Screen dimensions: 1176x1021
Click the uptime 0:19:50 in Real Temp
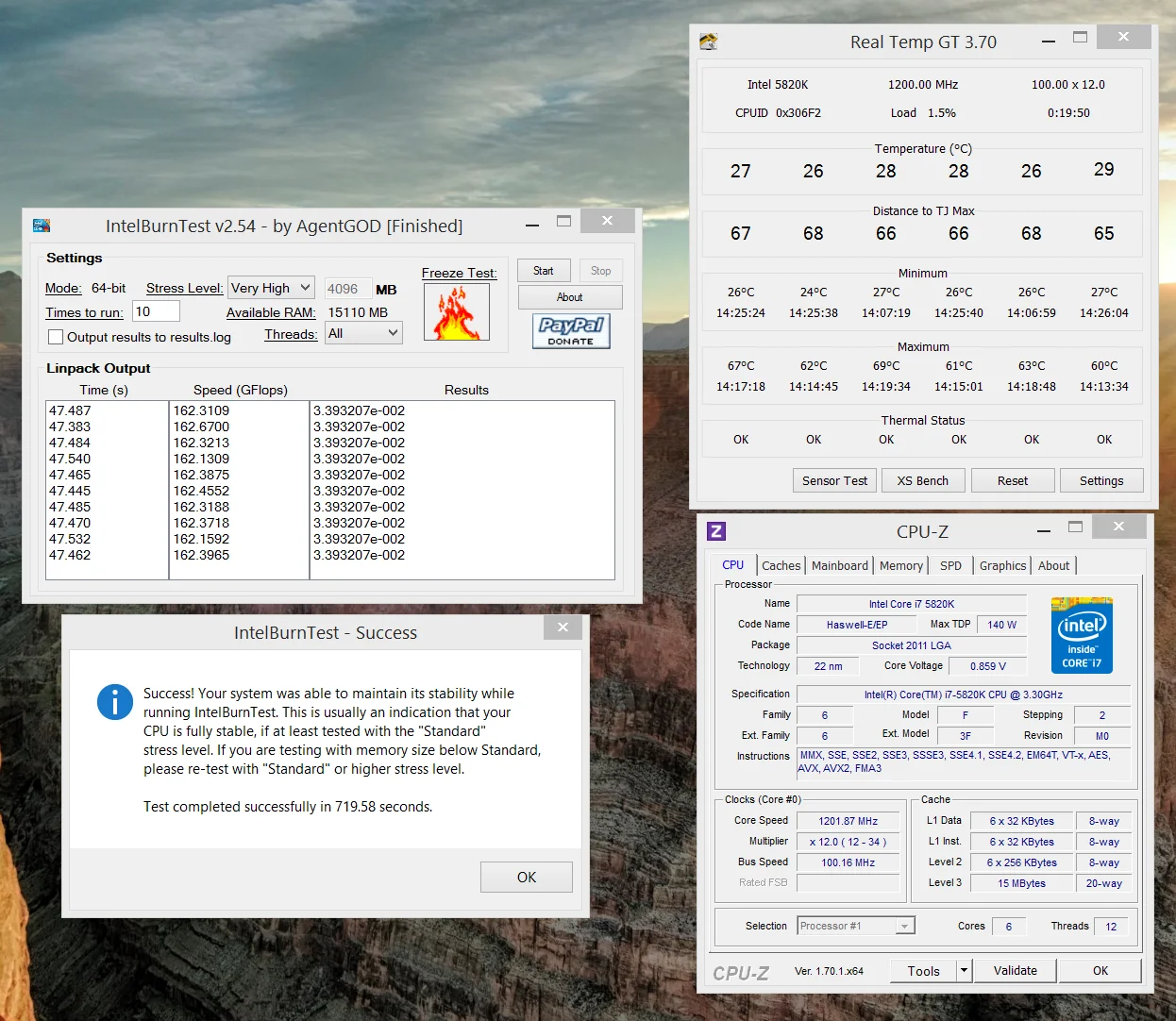[x=1068, y=112]
